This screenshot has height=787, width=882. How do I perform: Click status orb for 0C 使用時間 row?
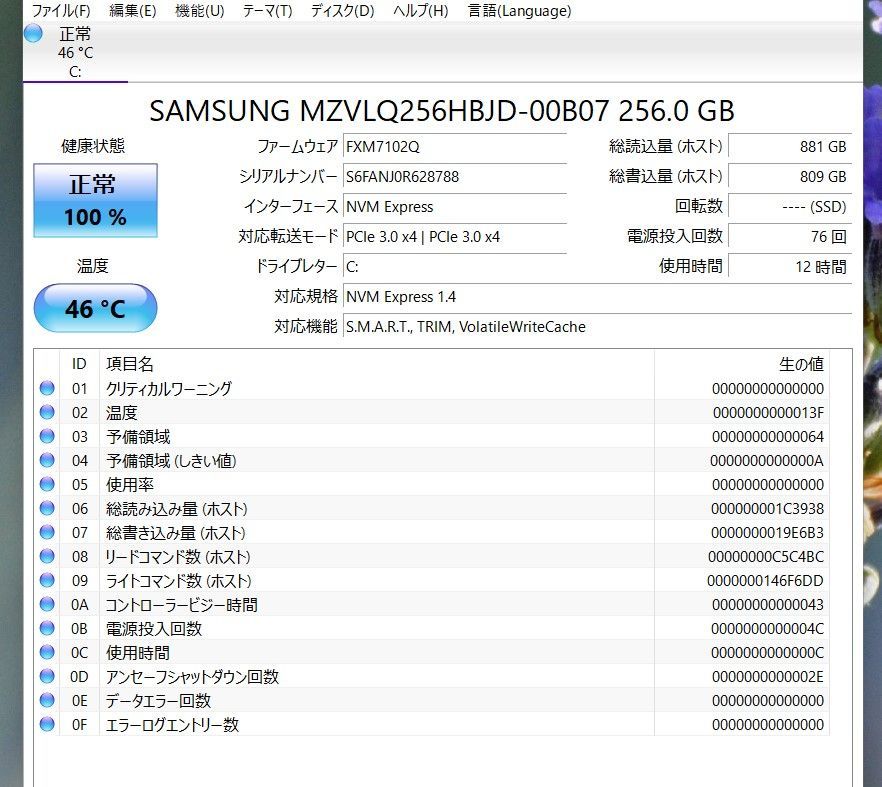click(47, 652)
